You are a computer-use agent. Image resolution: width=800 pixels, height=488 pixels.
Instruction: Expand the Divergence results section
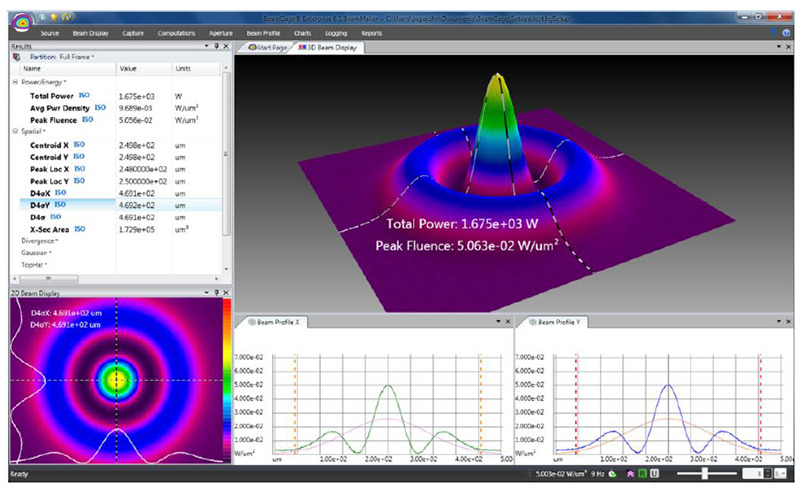click(x=38, y=240)
